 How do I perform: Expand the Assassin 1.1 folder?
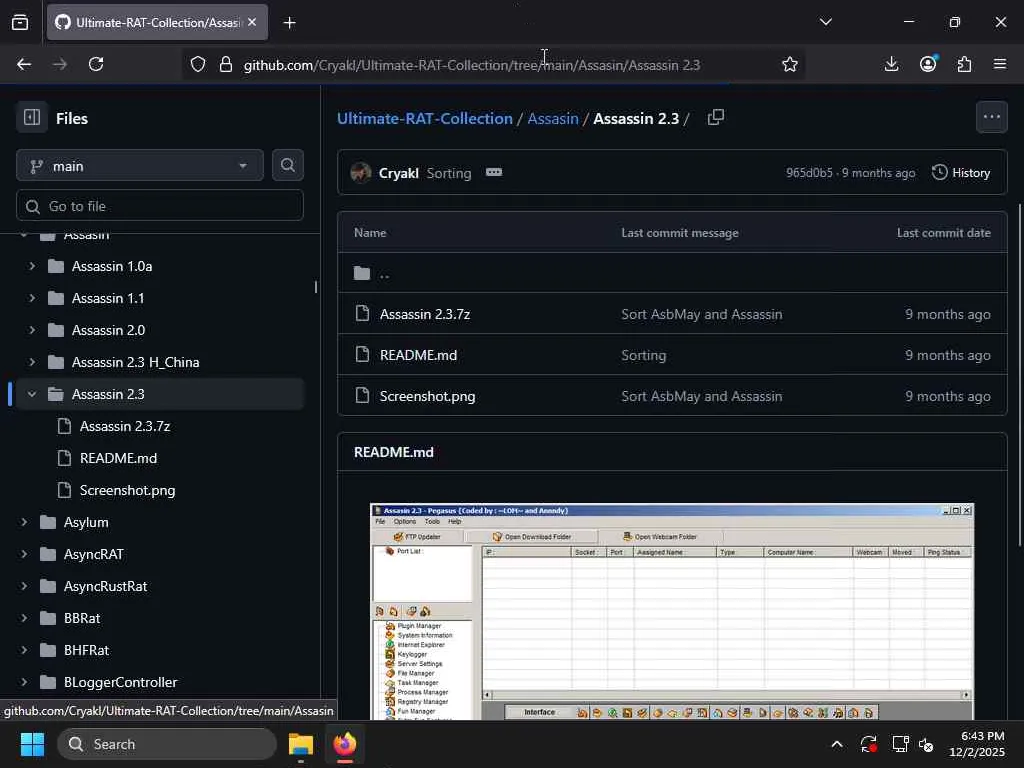tap(31, 298)
